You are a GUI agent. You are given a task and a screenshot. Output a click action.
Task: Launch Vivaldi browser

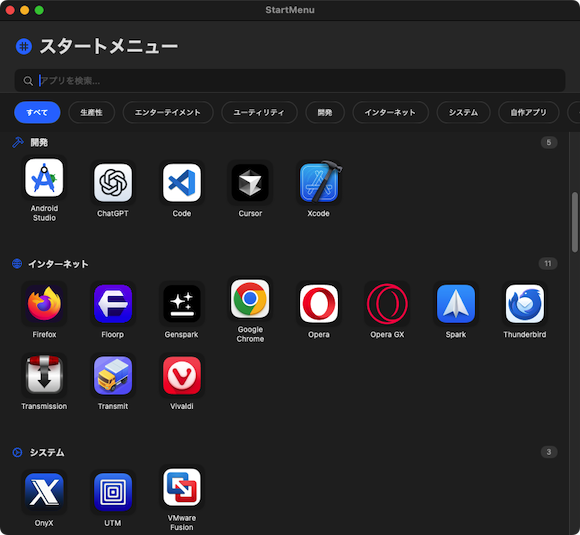pos(182,375)
